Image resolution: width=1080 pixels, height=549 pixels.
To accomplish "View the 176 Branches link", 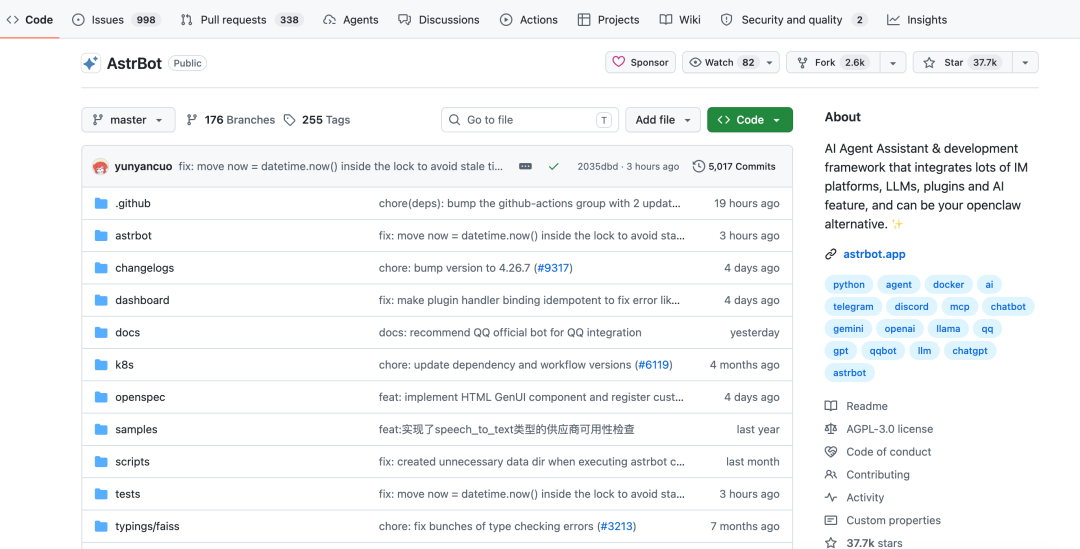I will click(x=231, y=120).
